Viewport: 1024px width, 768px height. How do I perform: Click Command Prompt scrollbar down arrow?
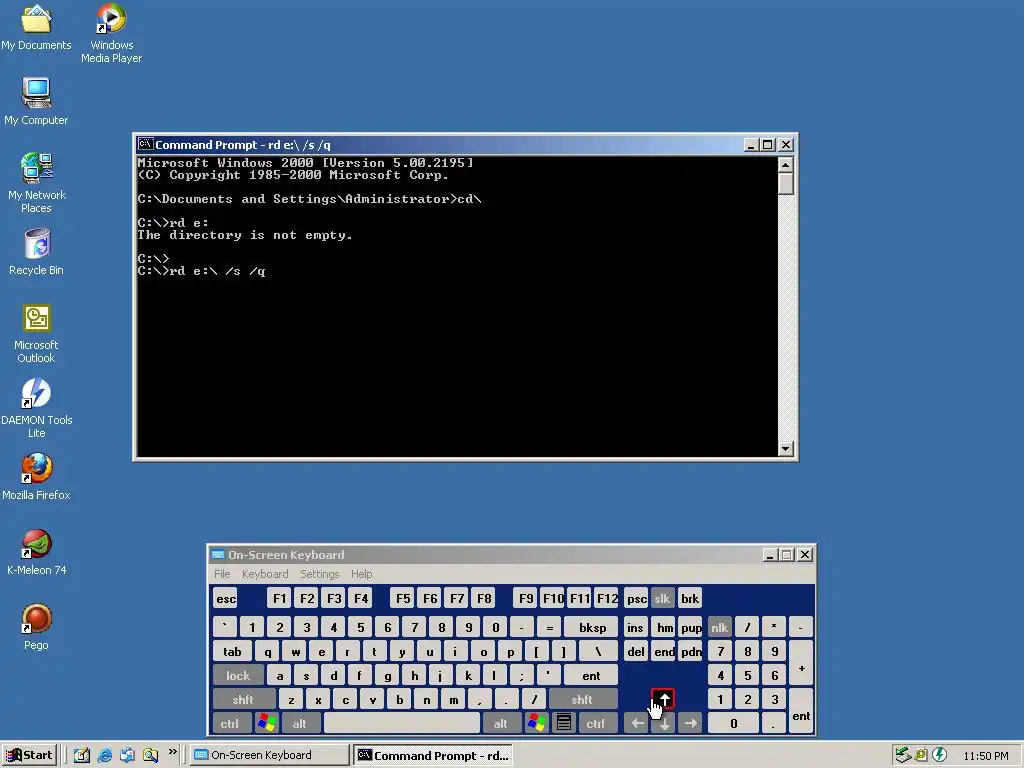[786, 449]
